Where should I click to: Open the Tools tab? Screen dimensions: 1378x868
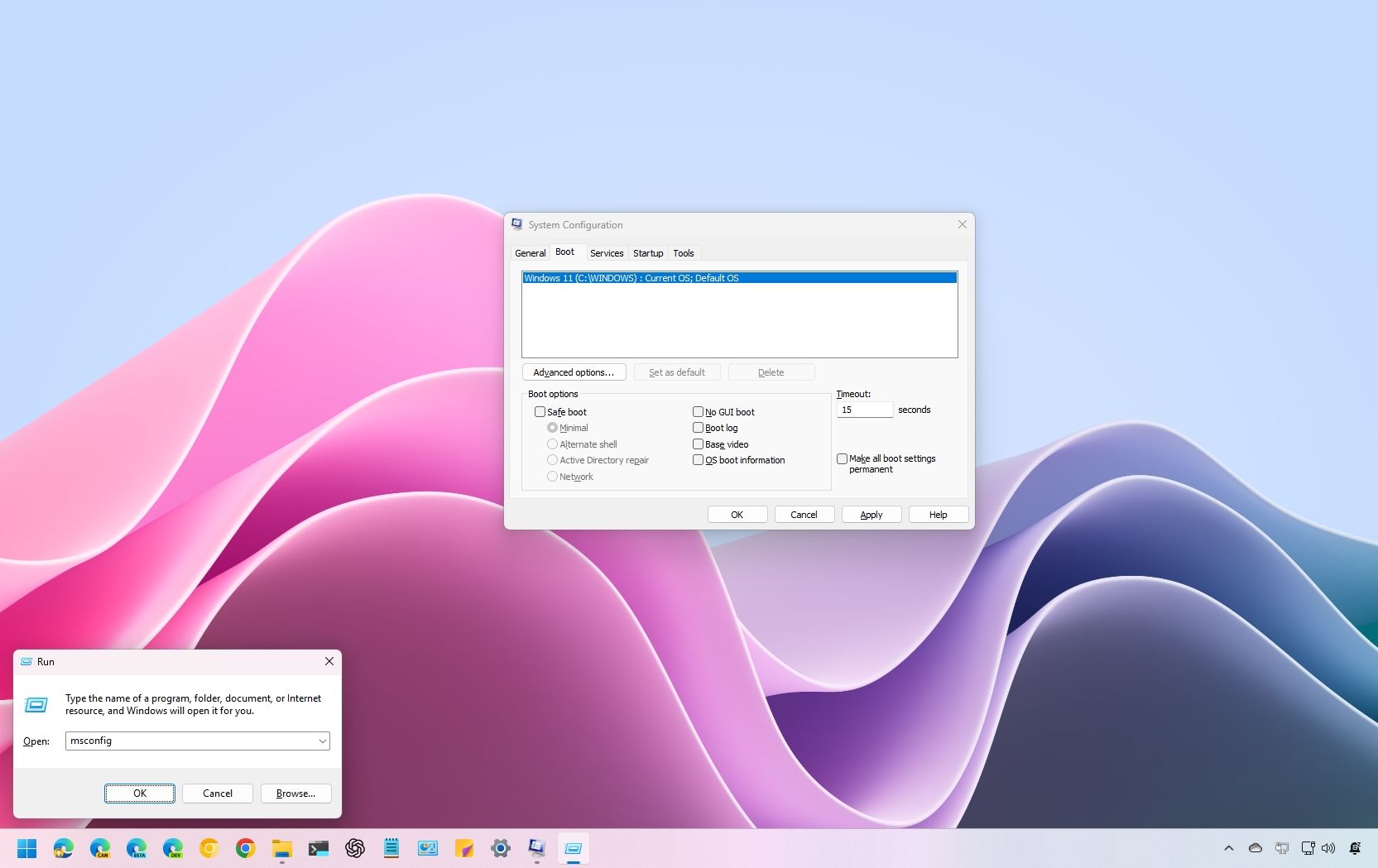coord(684,252)
